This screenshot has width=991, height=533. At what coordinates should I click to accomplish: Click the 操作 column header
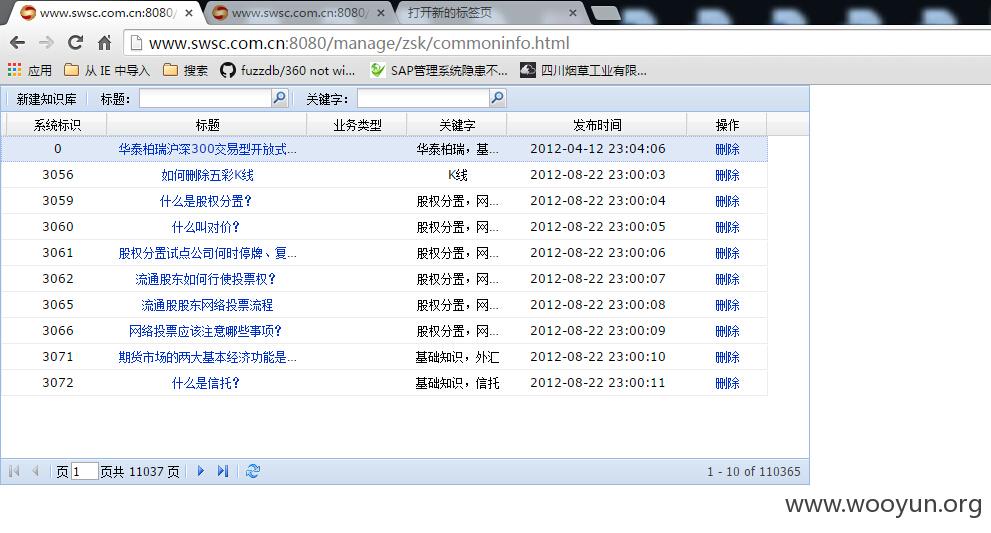point(727,125)
